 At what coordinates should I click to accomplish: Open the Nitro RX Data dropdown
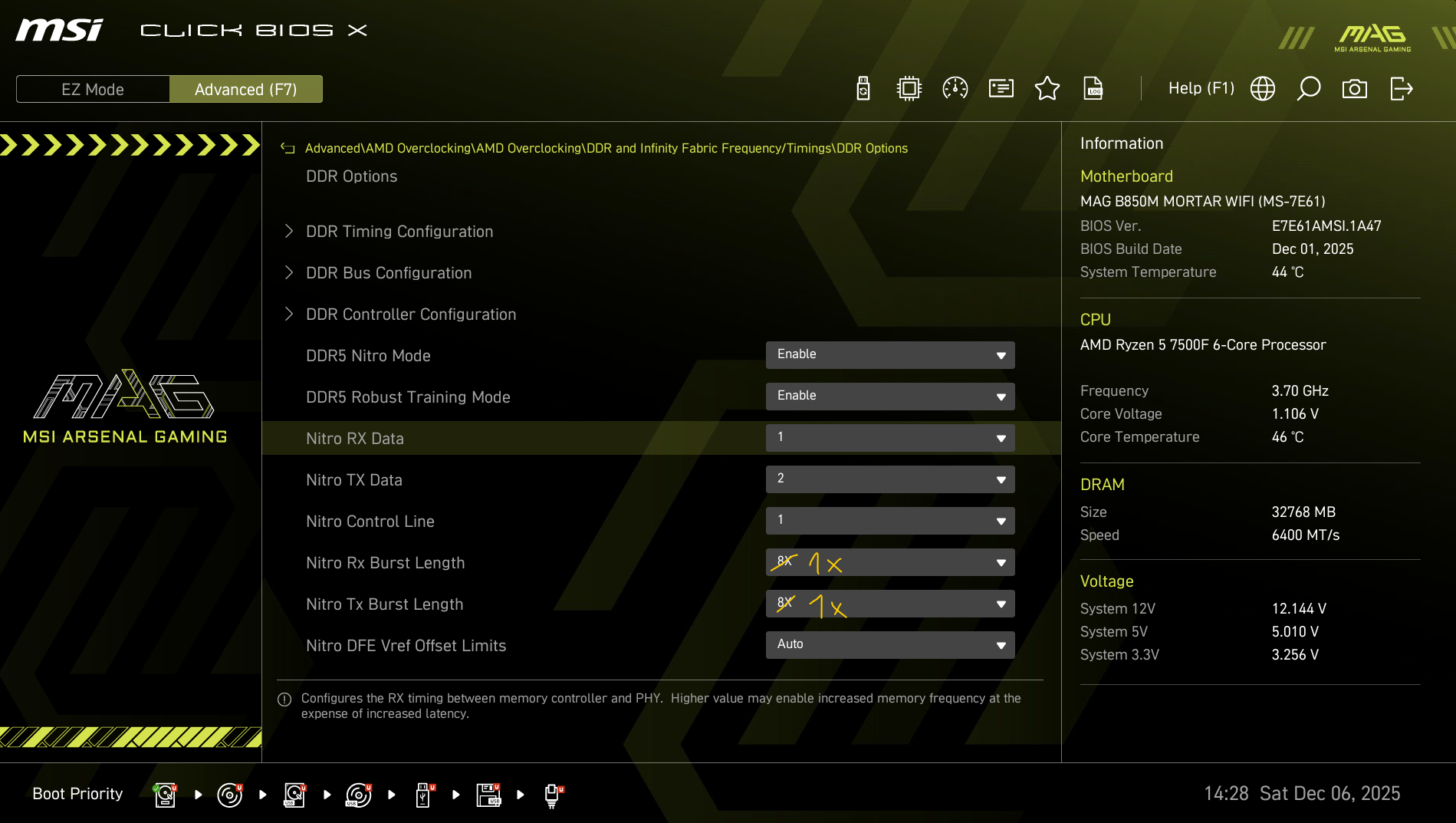[x=890, y=438]
